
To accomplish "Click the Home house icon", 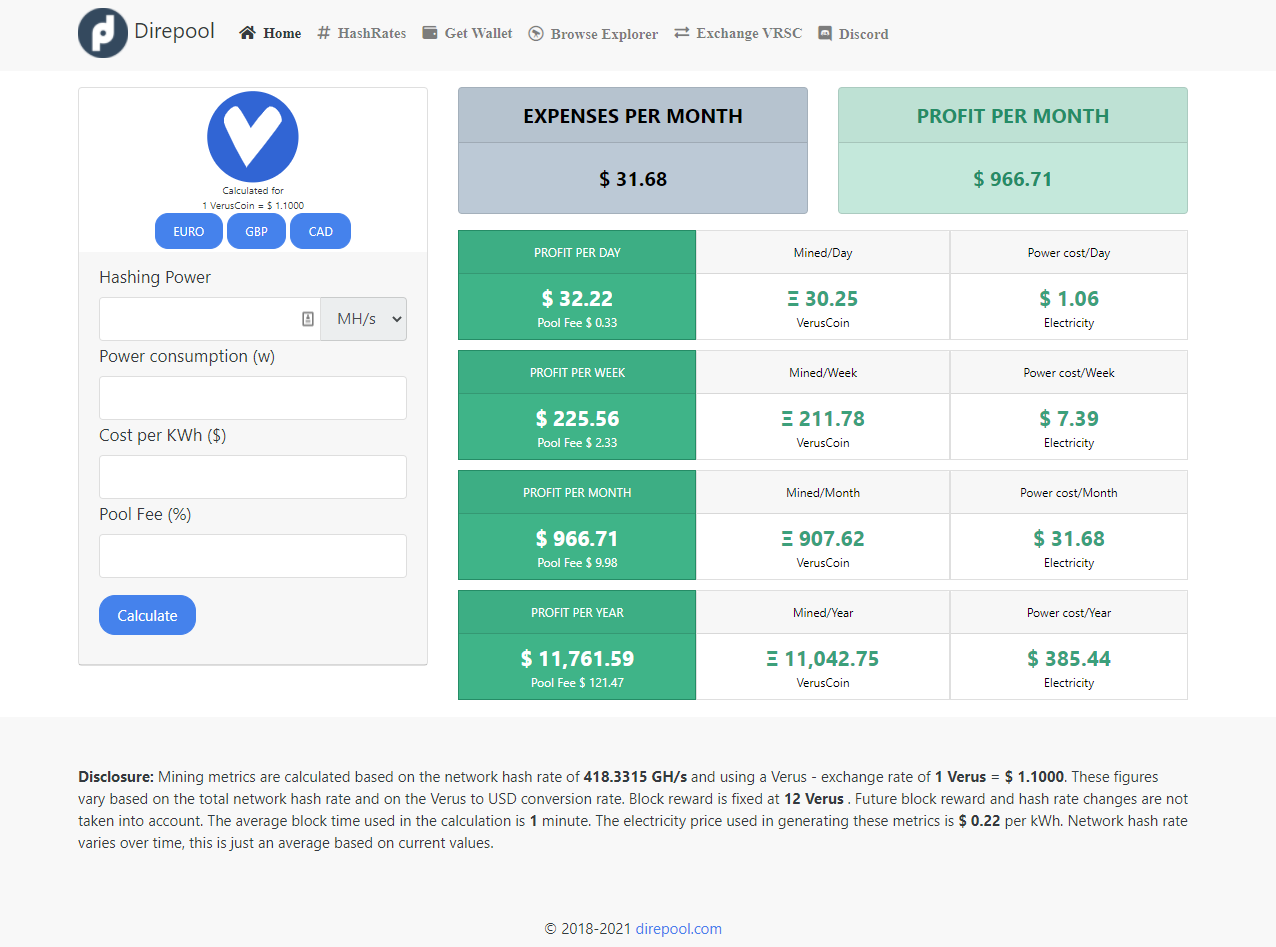I will pyautogui.click(x=247, y=33).
